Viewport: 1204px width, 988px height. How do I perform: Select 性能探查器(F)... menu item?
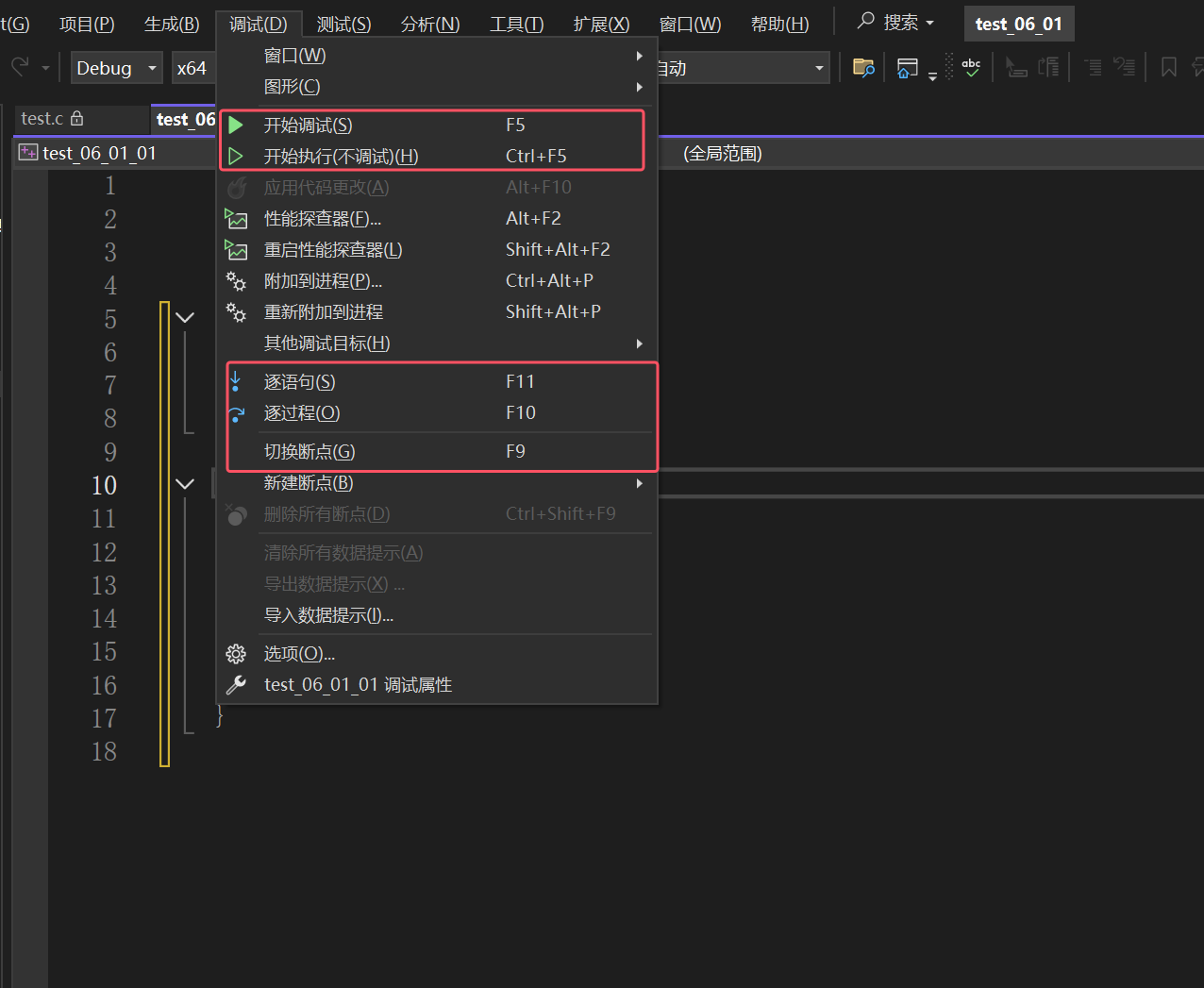(x=437, y=219)
